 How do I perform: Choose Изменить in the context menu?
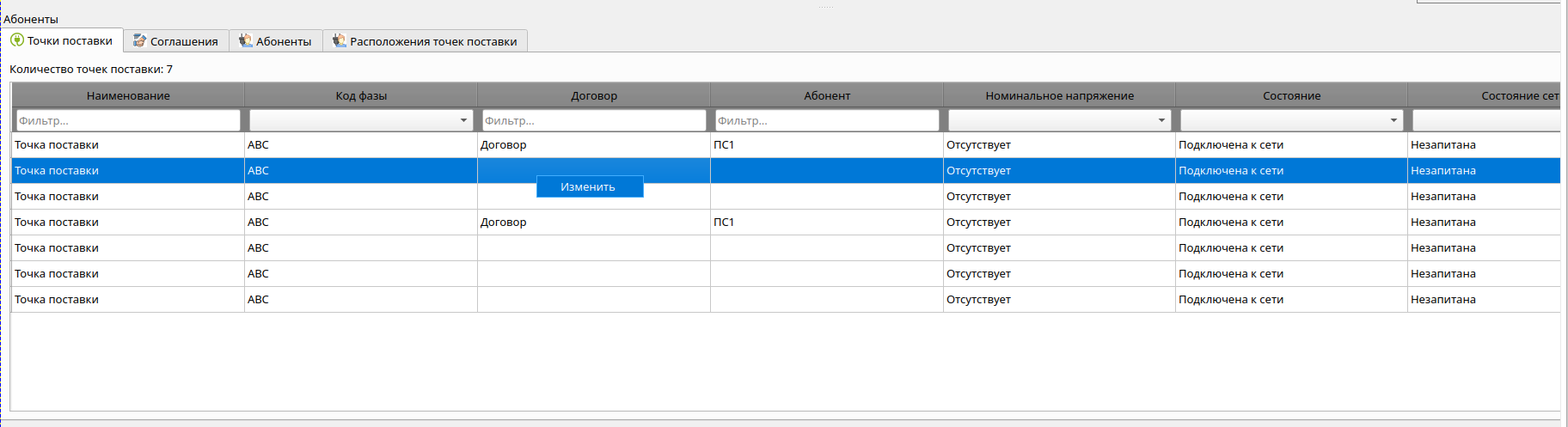589,187
